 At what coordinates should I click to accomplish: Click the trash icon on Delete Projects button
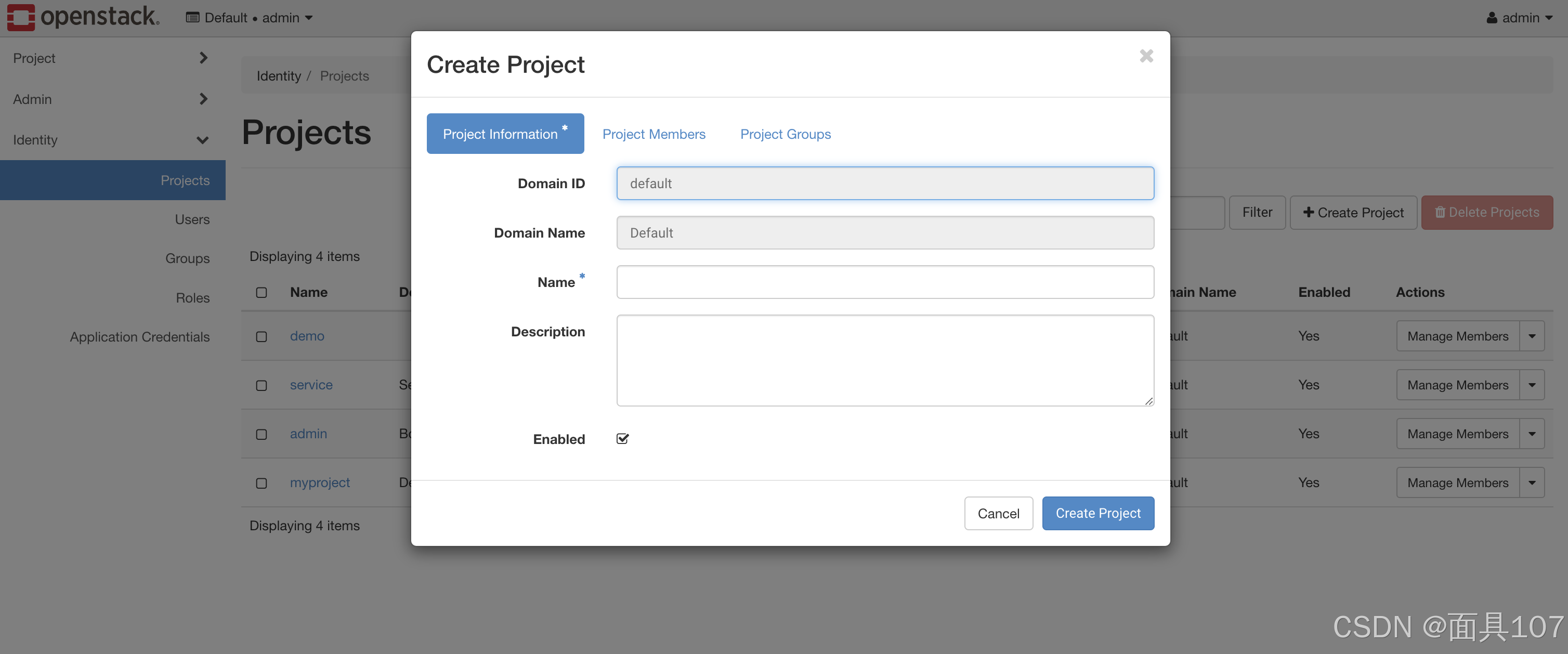click(1441, 213)
